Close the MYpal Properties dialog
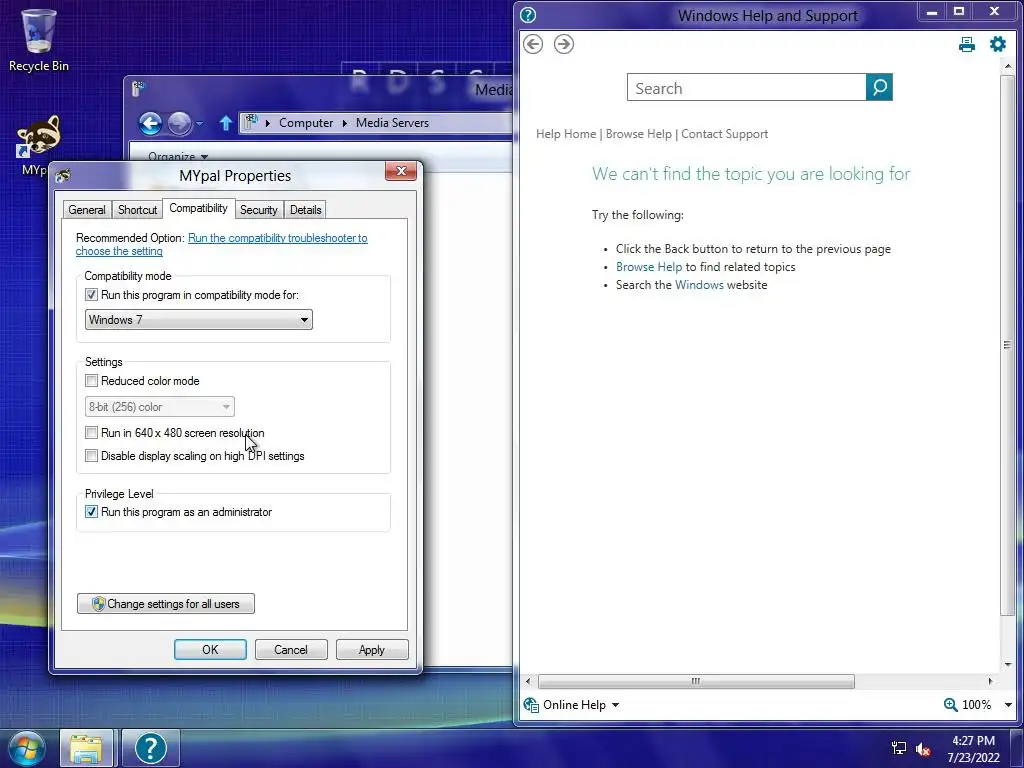 click(401, 171)
